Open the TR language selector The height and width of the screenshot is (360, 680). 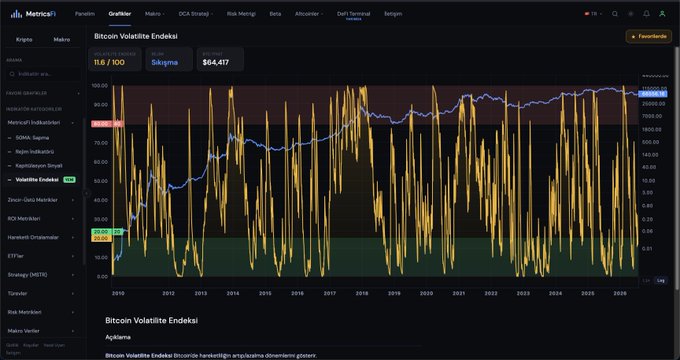tap(593, 14)
